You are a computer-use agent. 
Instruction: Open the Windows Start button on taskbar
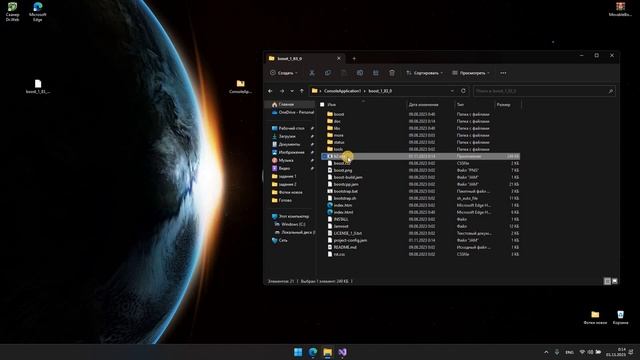[x=298, y=352]
